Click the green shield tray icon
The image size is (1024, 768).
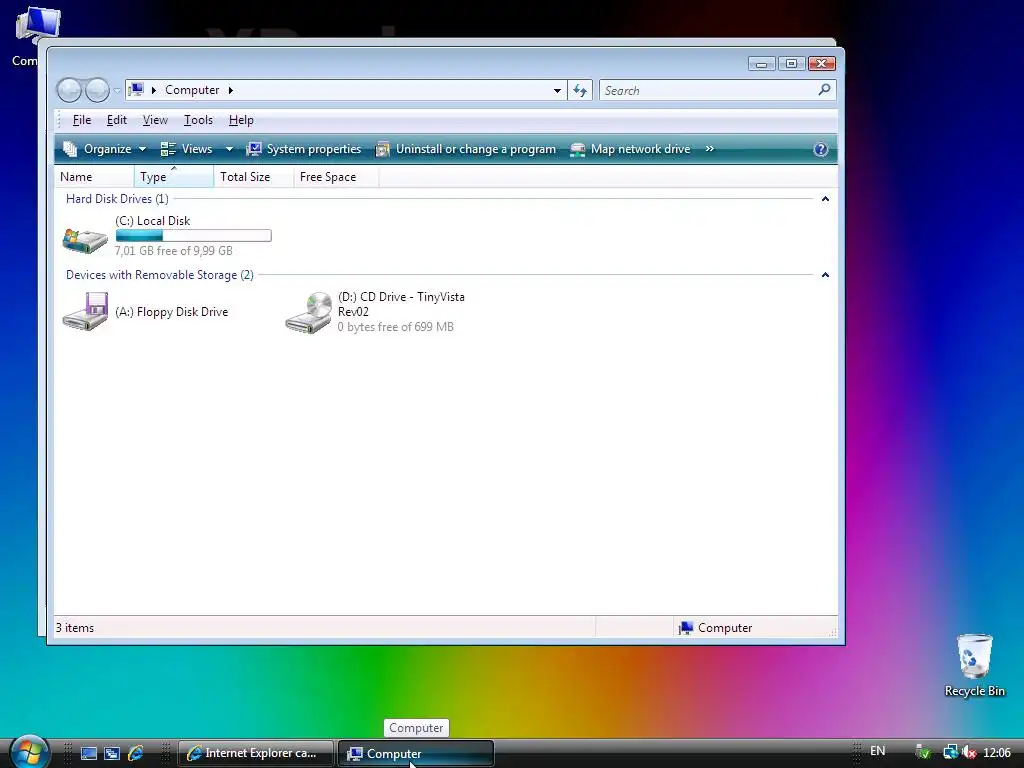(x=923, y=753)
